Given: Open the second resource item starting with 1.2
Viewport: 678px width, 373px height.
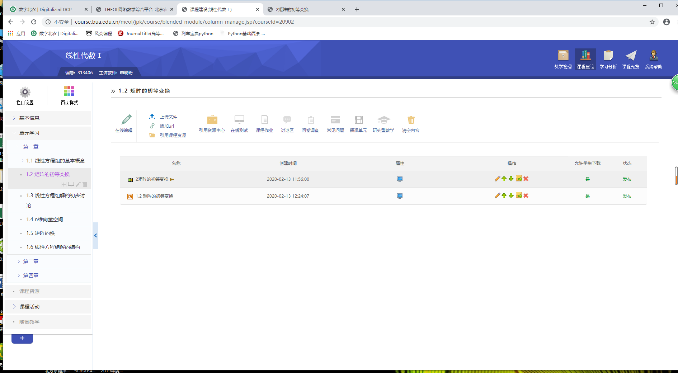Looking at the screenshot, I should pyautogui.click(x=154, y=196).
